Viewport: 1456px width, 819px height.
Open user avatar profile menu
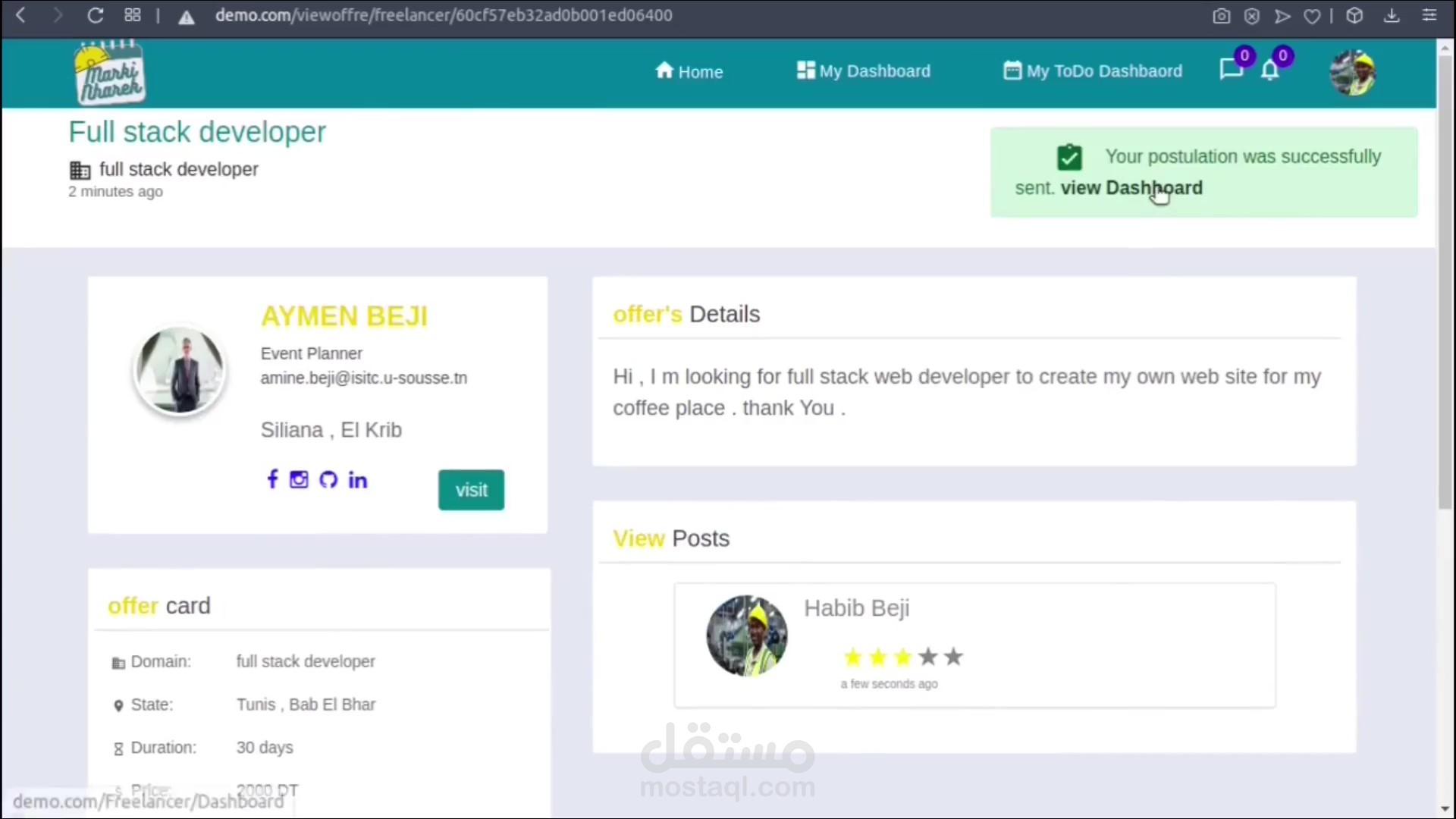point(1353,73)
